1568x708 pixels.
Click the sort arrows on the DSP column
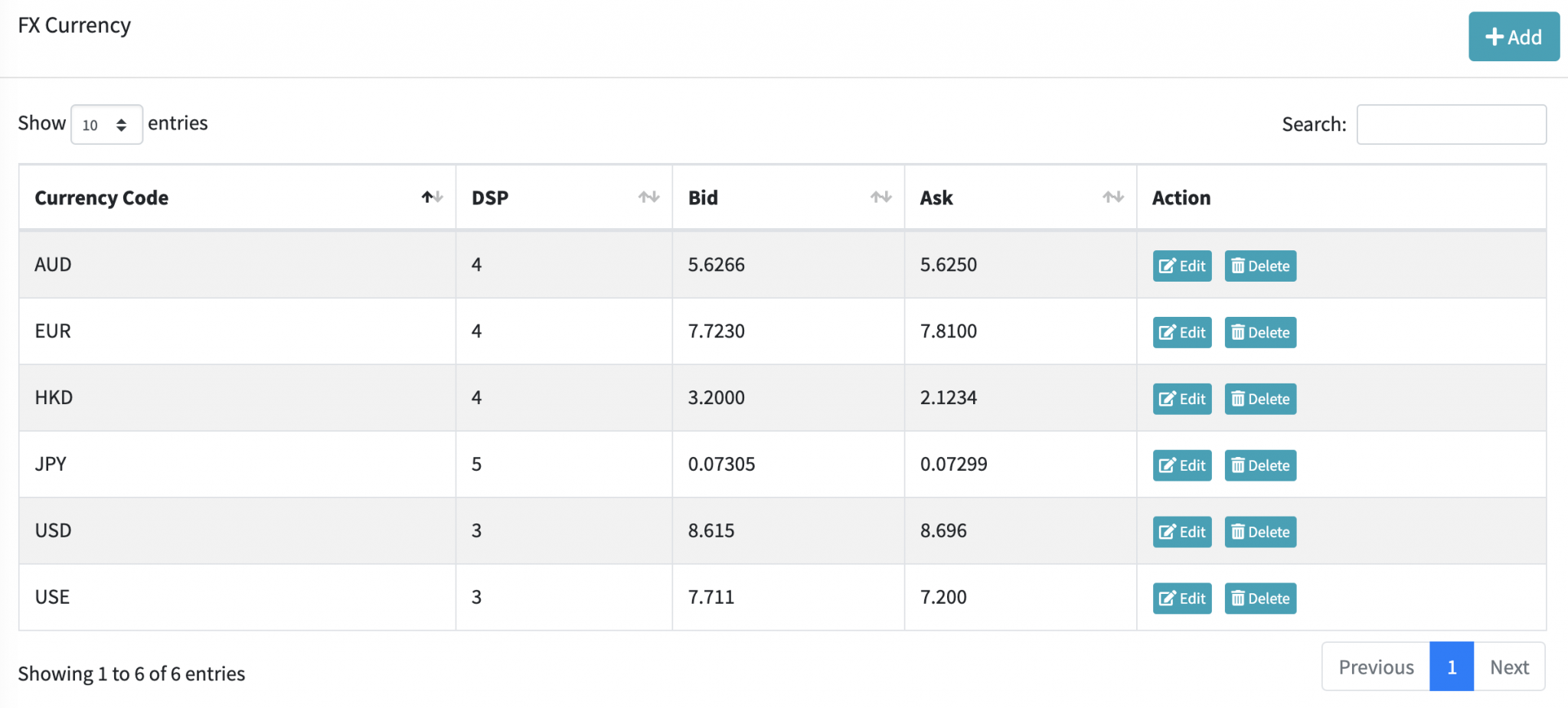[x=648, y=197]
